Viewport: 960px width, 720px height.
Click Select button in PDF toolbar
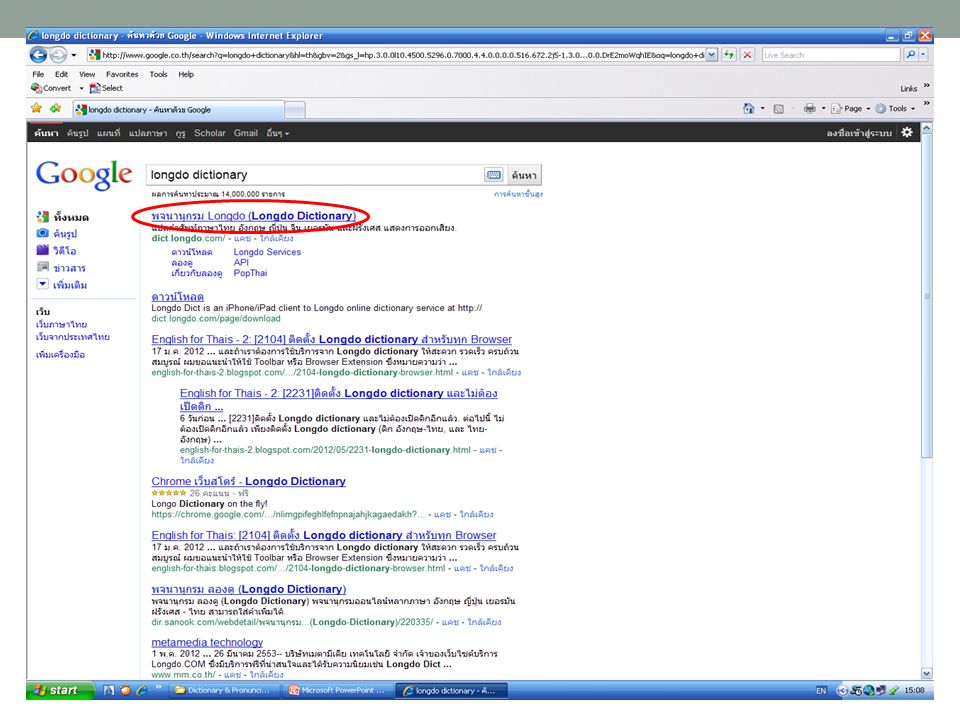pos(107,88)
